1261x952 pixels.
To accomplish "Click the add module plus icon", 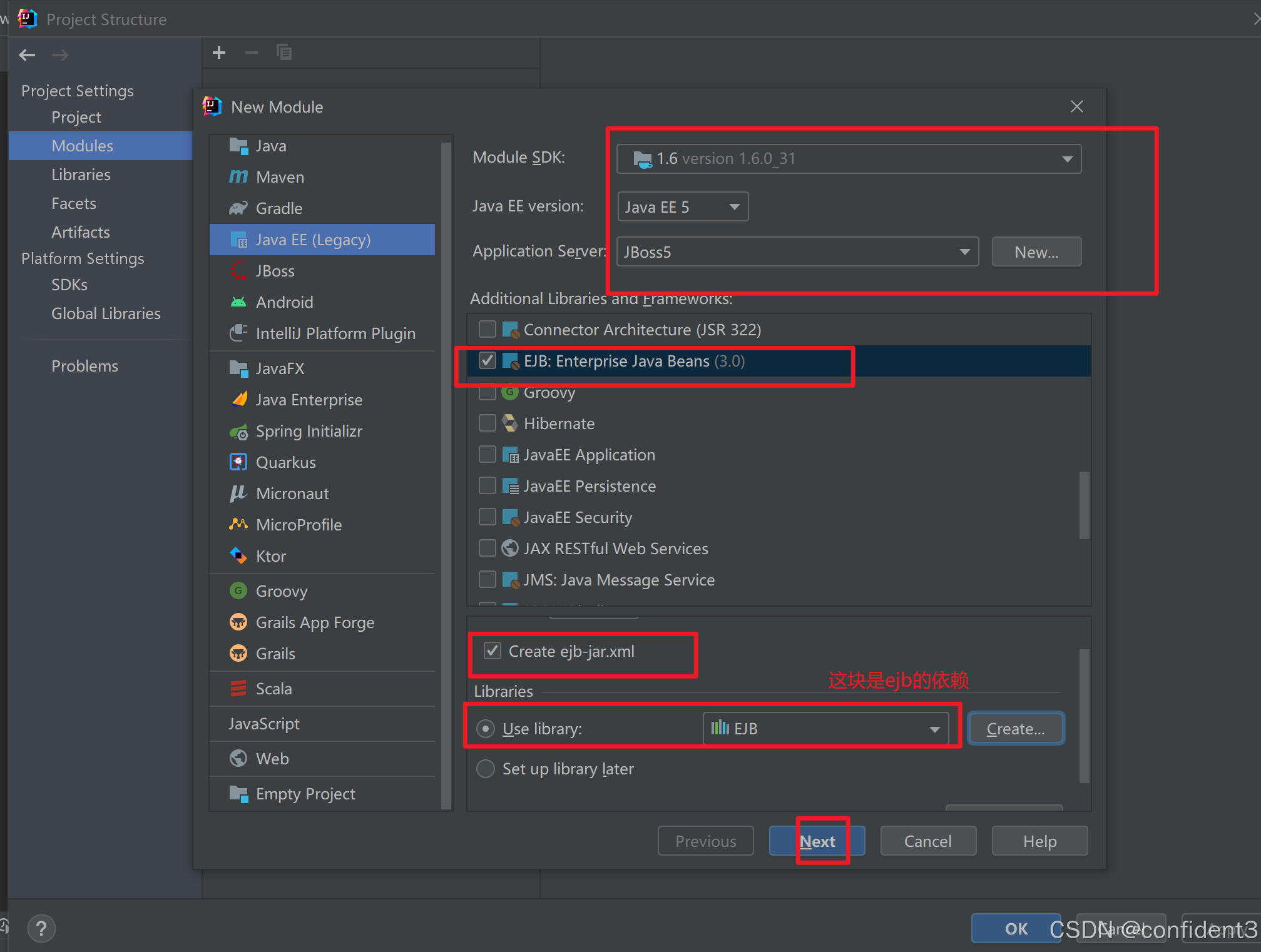I will point(219,53).
